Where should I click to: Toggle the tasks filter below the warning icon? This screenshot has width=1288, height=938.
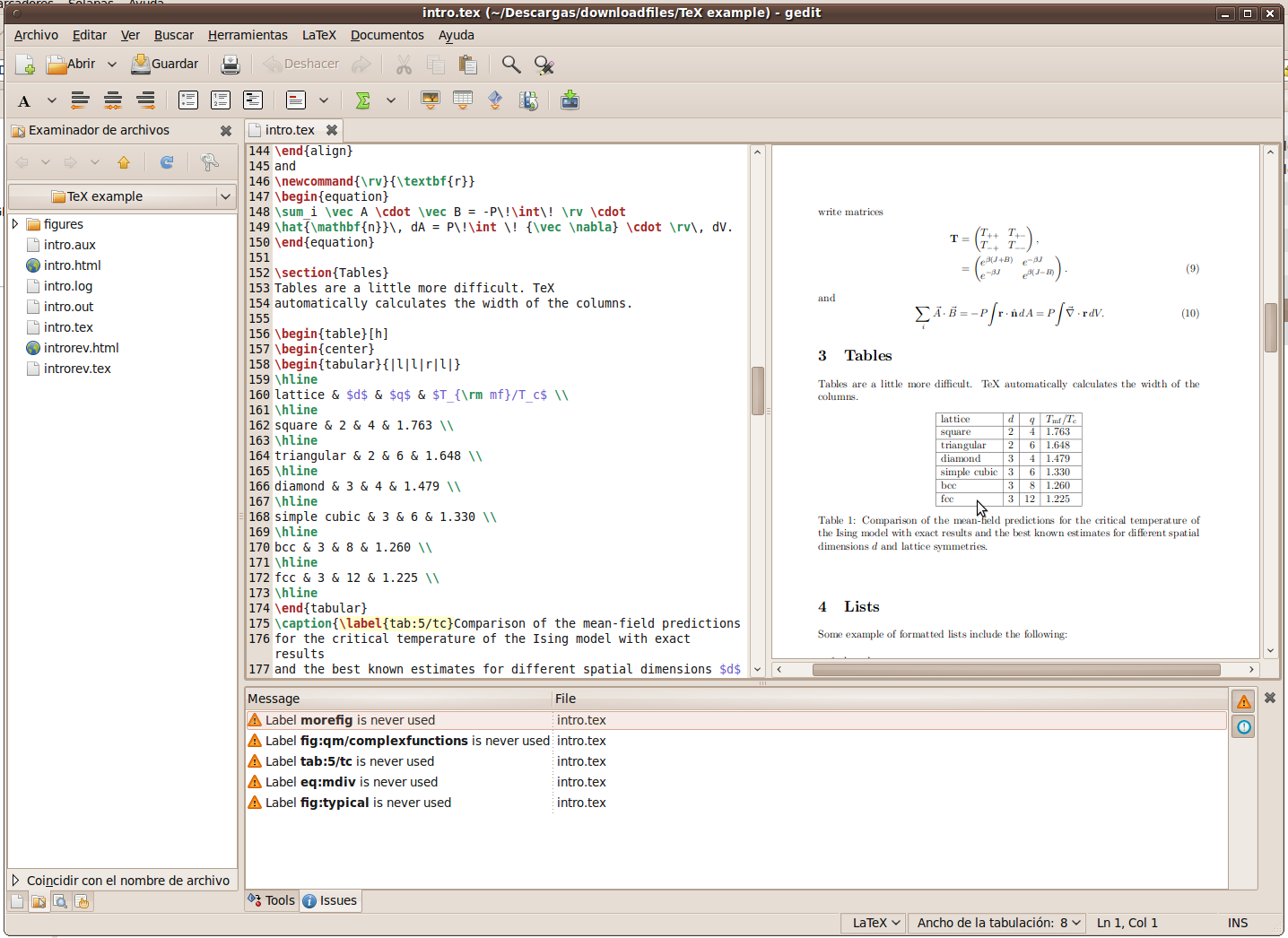(x=1243, y=727)
